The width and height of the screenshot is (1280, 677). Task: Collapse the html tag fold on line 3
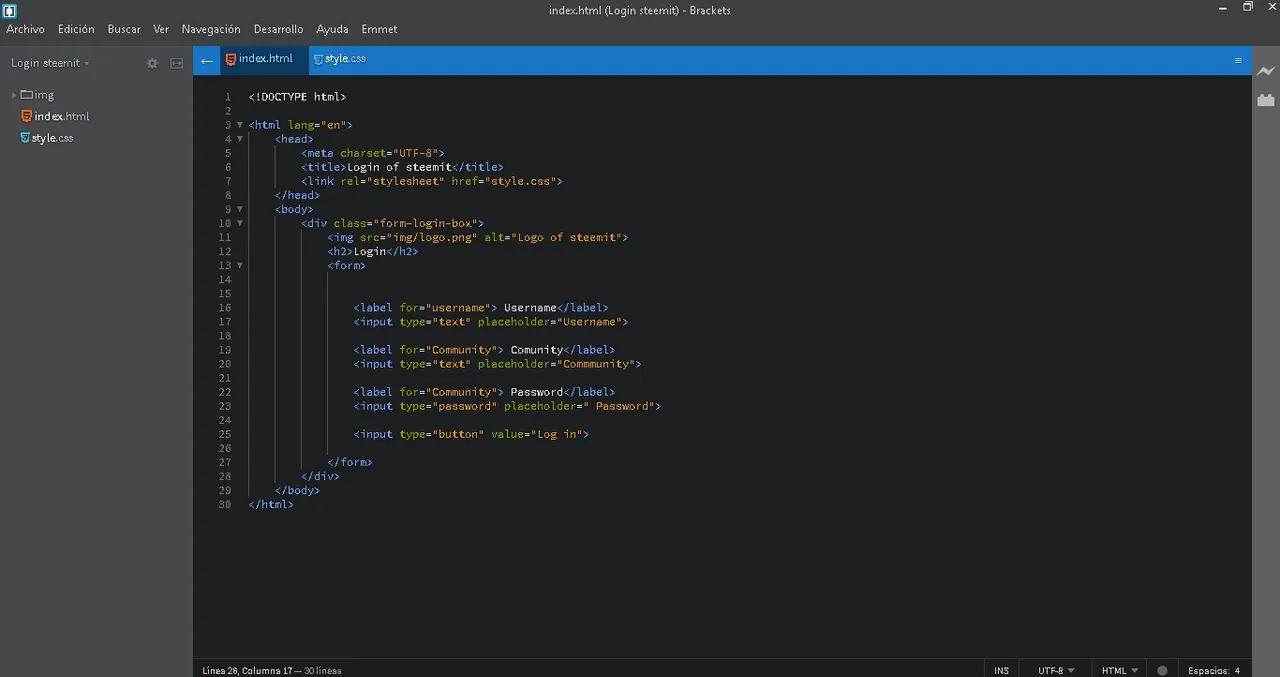[x=240, y=125]
